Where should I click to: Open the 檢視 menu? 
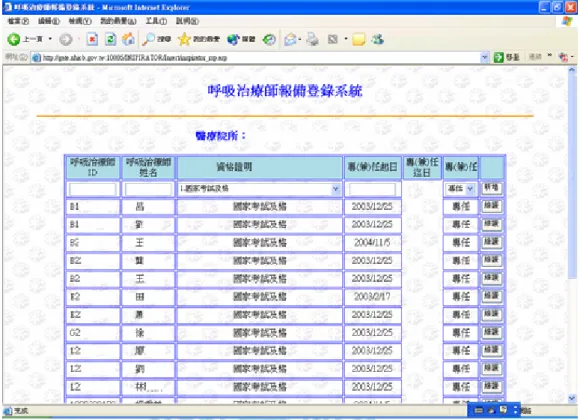(80, 21)
